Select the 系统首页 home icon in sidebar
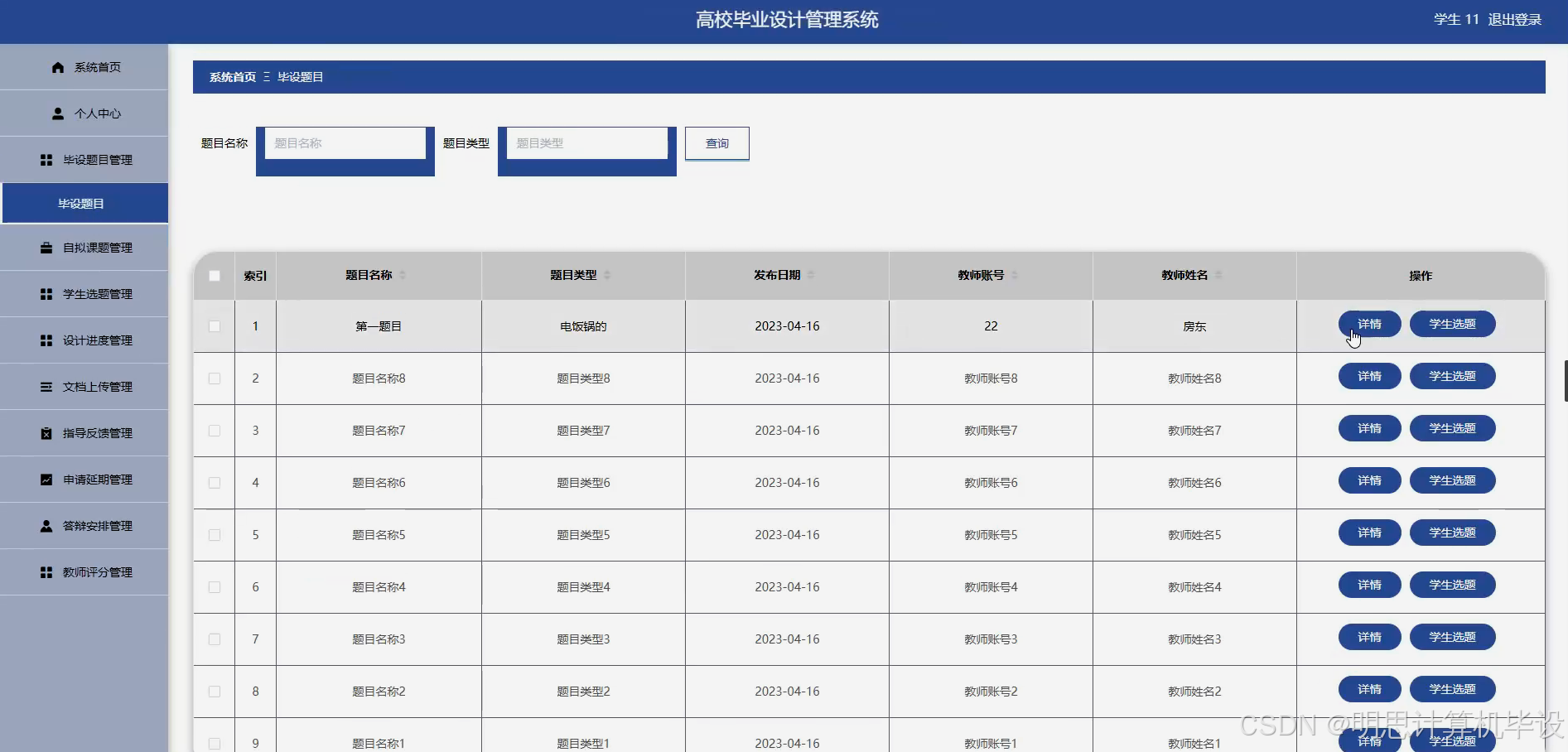Screen dimensions: 1568x752 coord(56,67)
